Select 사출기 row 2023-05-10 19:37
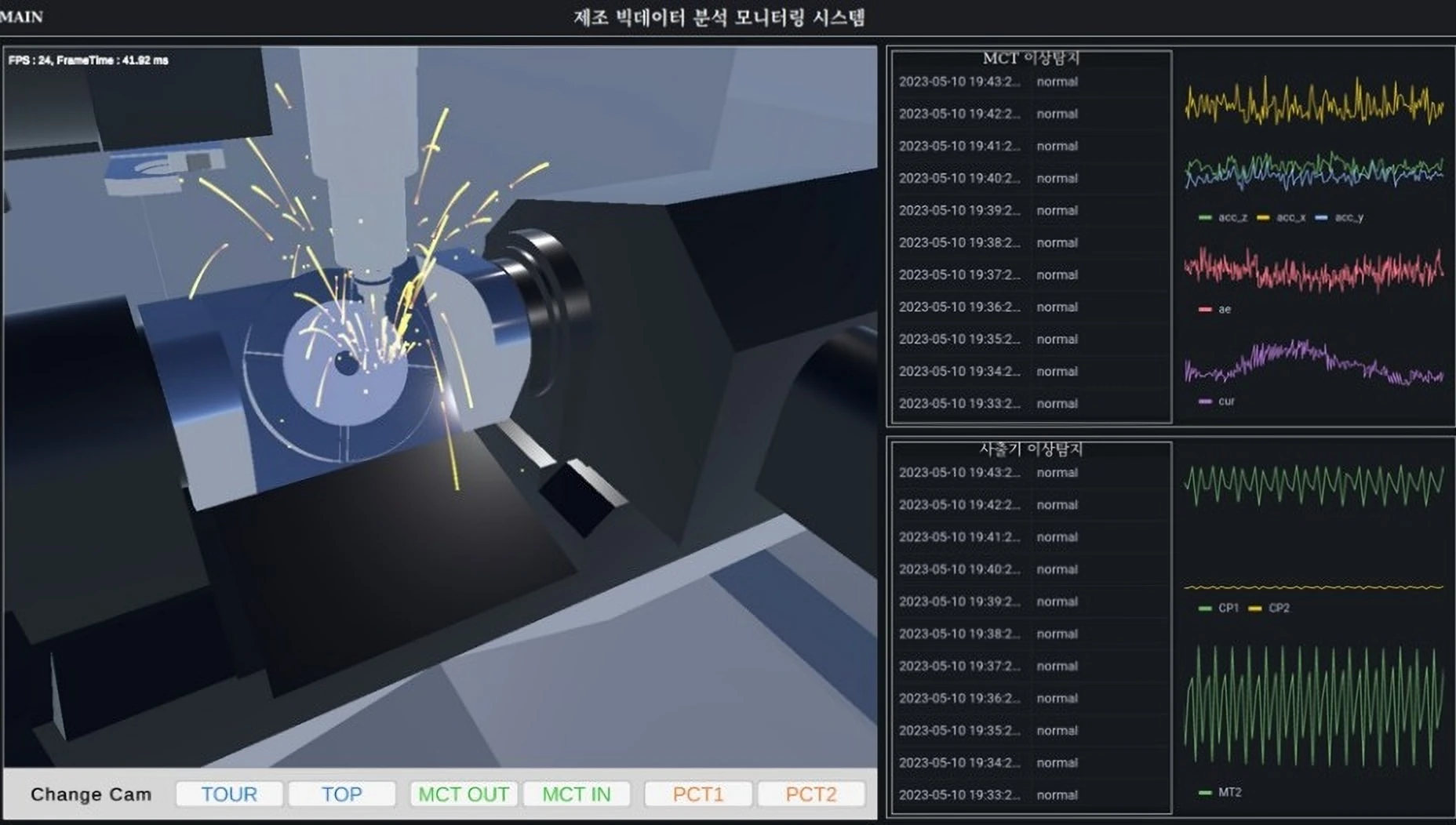The width and height of the screenshot is (1456, 825). [x=1031, y=665]
